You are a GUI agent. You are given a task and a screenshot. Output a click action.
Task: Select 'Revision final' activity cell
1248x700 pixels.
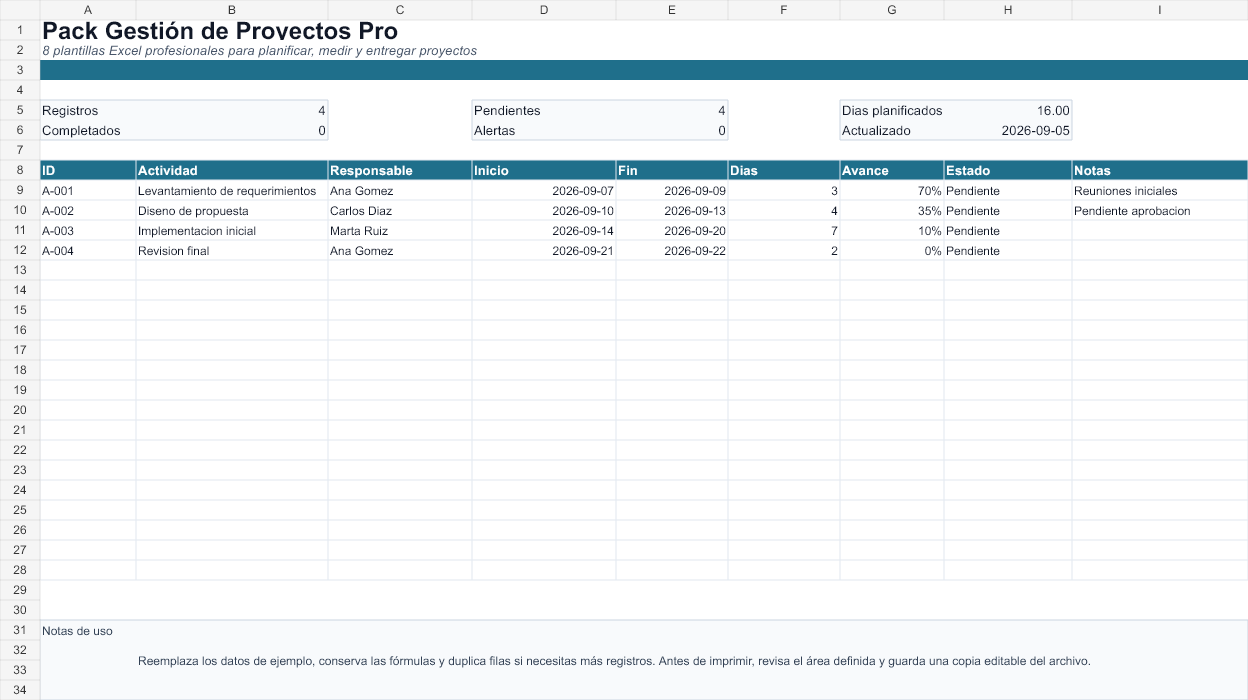pyautogui.click(x=232, y=250)
